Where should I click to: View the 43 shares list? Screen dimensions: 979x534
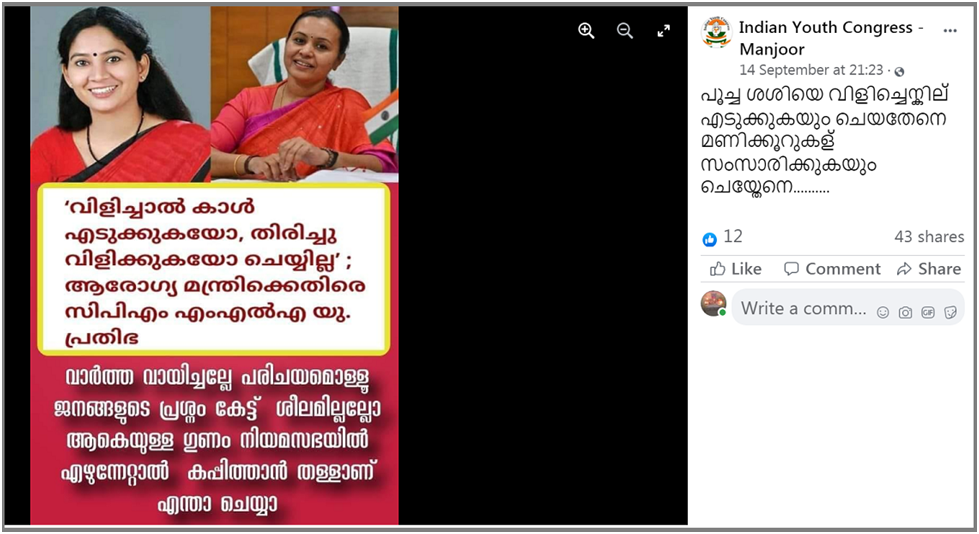pyautogui.click(x=929, y=237)
